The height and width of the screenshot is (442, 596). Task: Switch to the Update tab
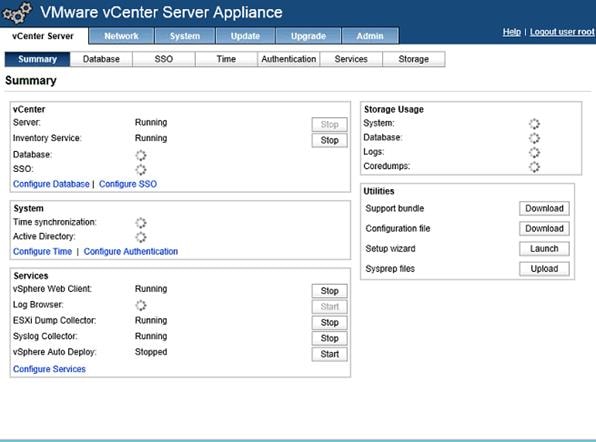coord(245,36)
